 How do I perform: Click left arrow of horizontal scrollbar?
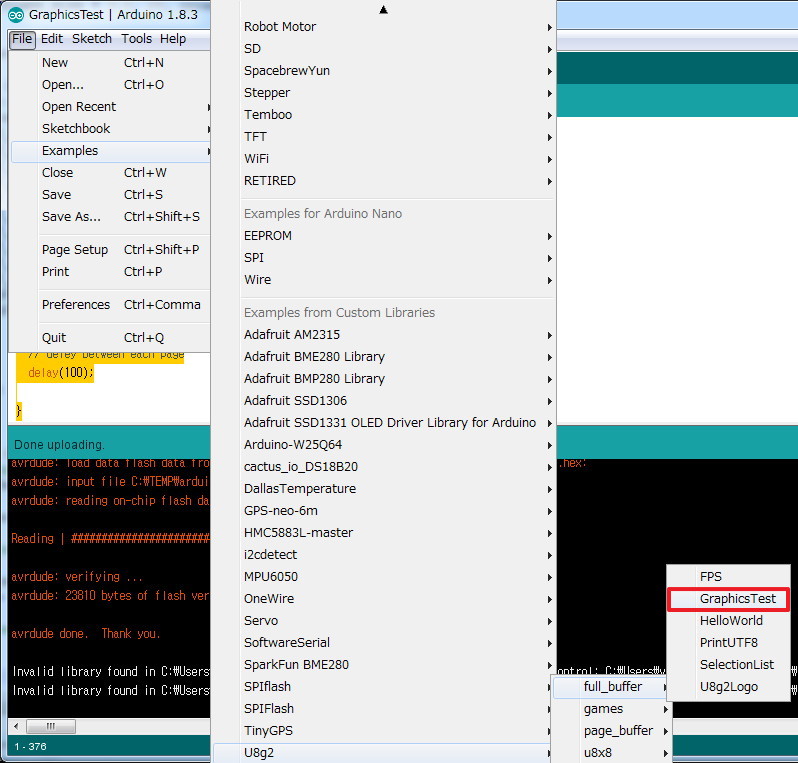point(16,726)
